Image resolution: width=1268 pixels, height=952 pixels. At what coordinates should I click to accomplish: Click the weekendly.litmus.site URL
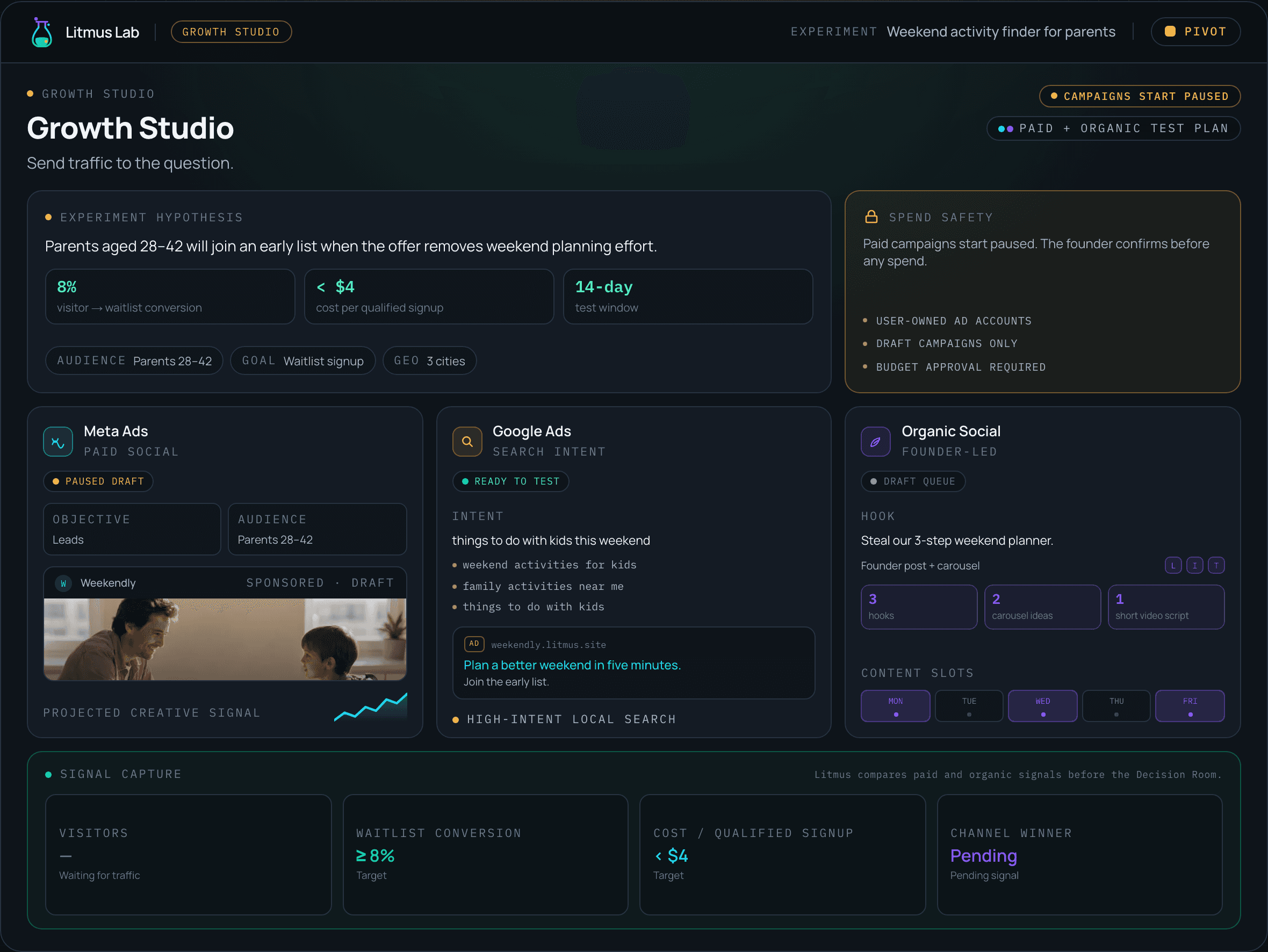coord(549,645)
